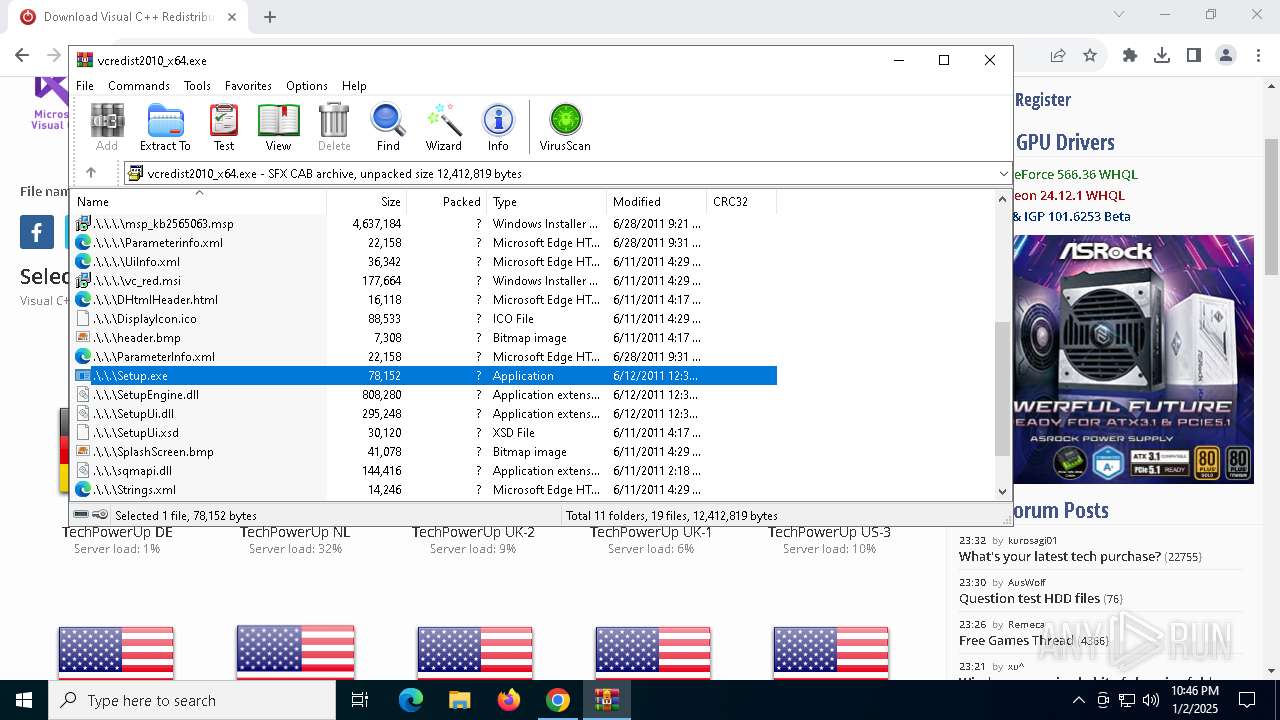Expand the archive path dropdown arrow

[x=1003, y=174]
